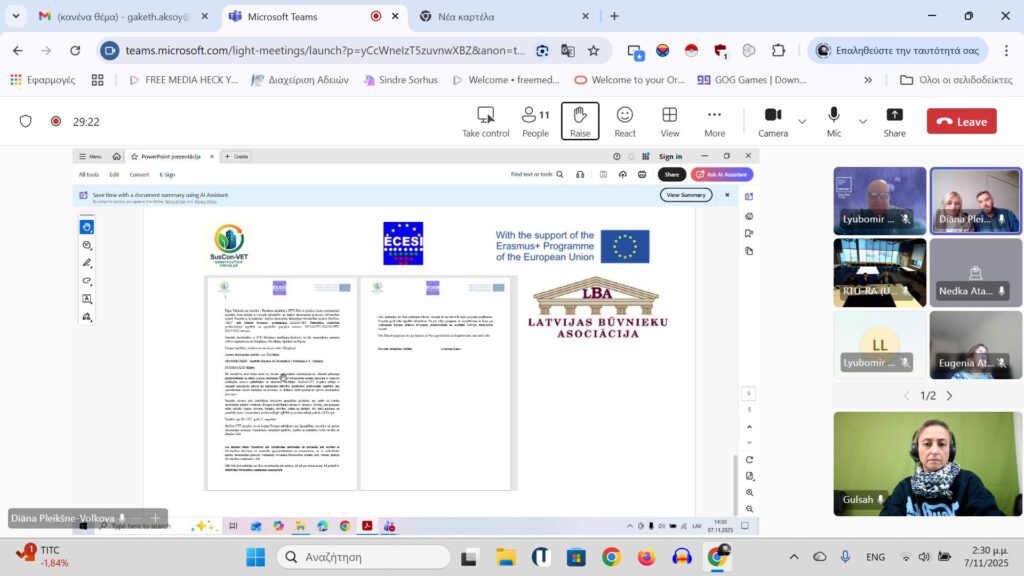Expand the Camera options dropdown arrow
Image resolution: width=1024 pixels, height=576 pixels.
pos(802,121)
